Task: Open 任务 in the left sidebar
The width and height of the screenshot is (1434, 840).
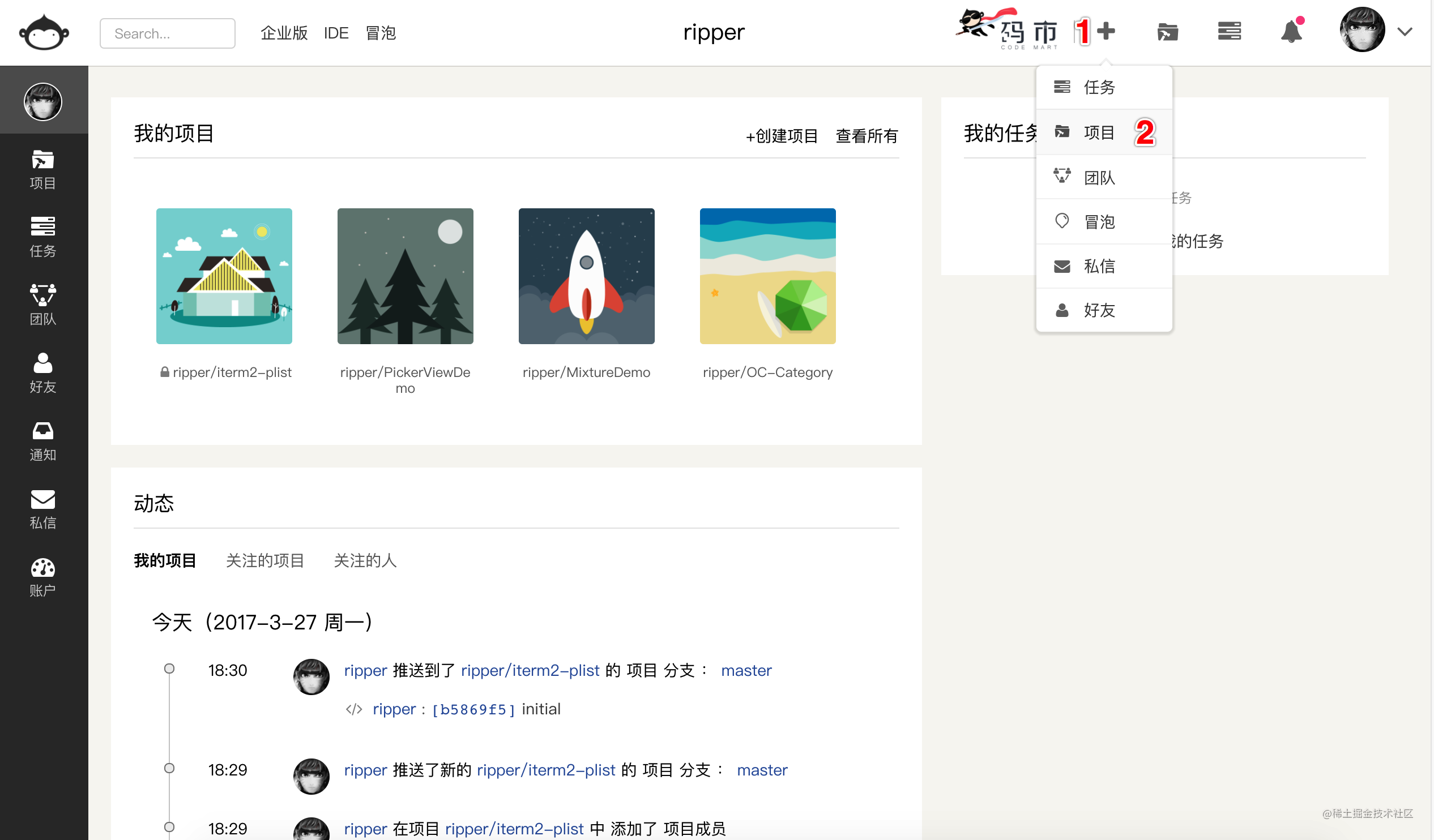Action: pyautogui.click(x=42, y=237)
